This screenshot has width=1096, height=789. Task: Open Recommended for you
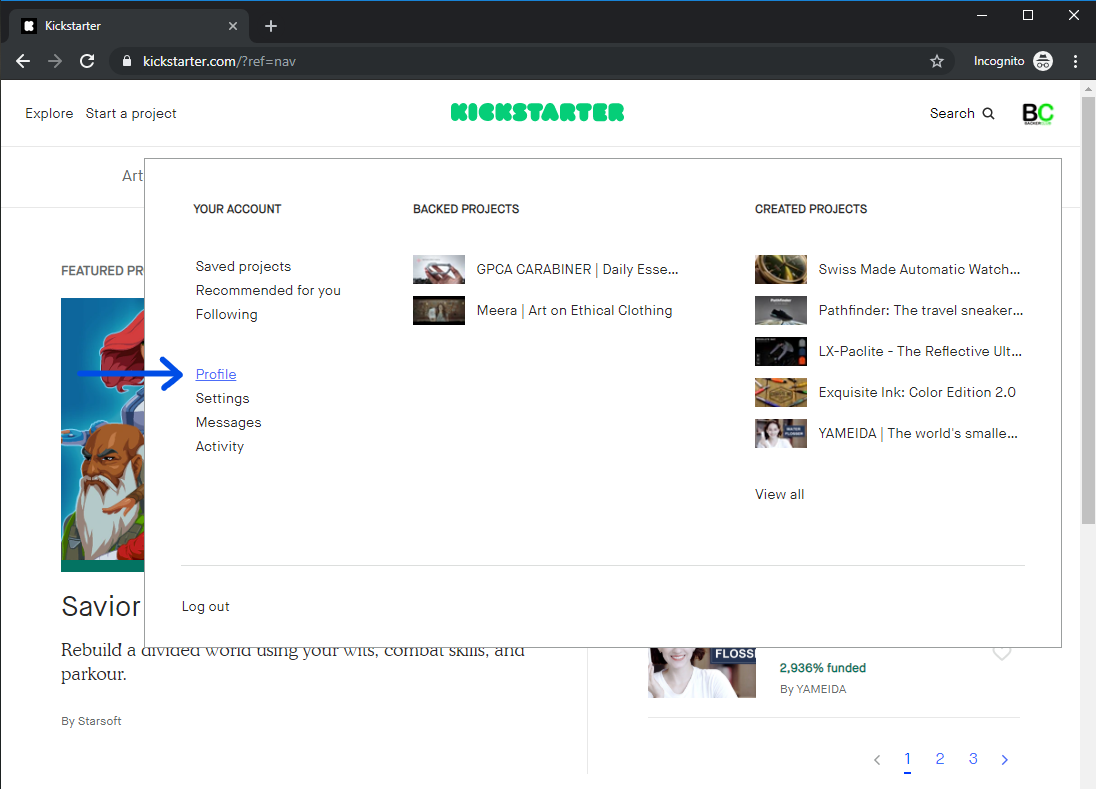(x=268, y=290)
